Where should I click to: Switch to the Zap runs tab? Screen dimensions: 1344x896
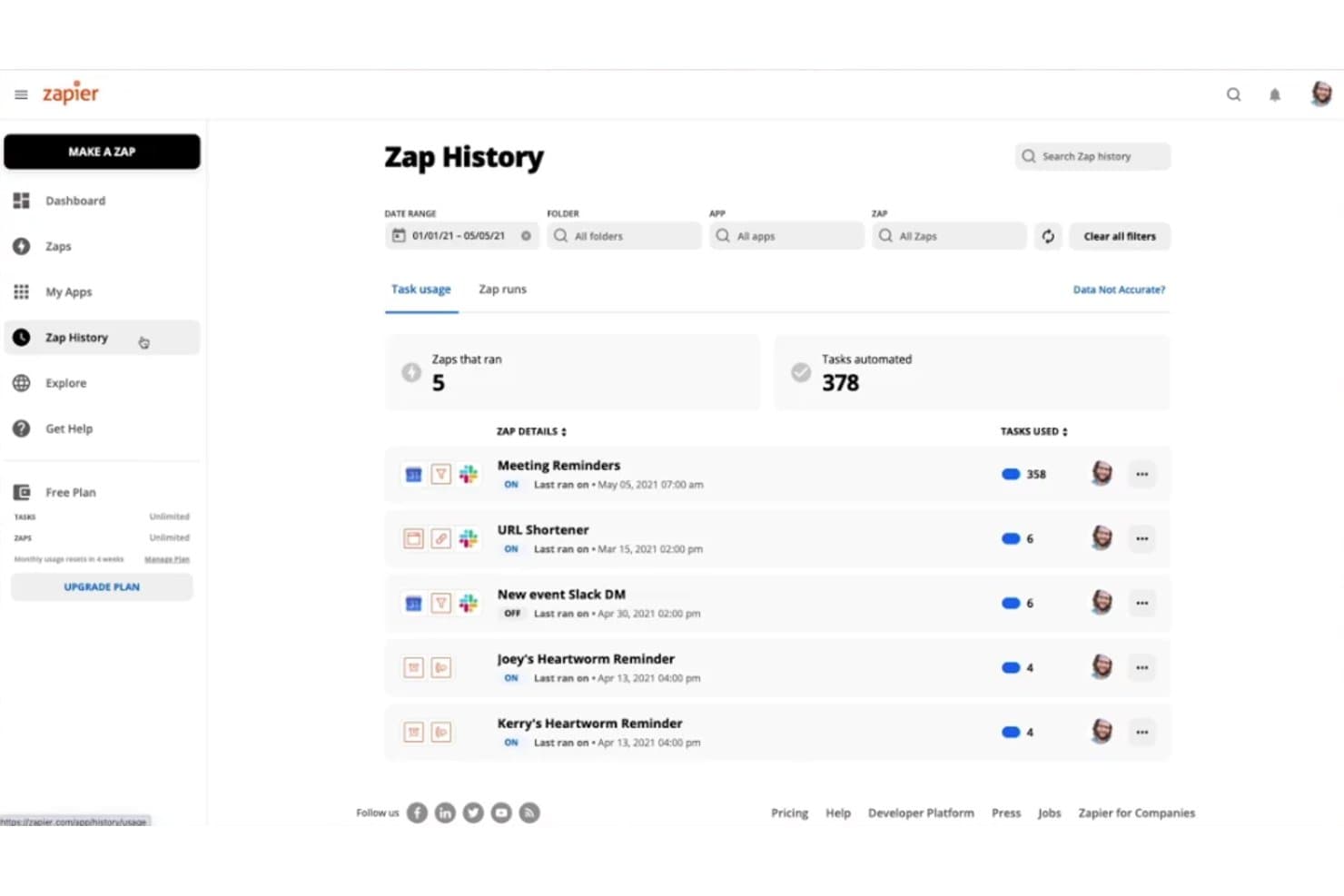pyautogui.click(x=502, y=290)
